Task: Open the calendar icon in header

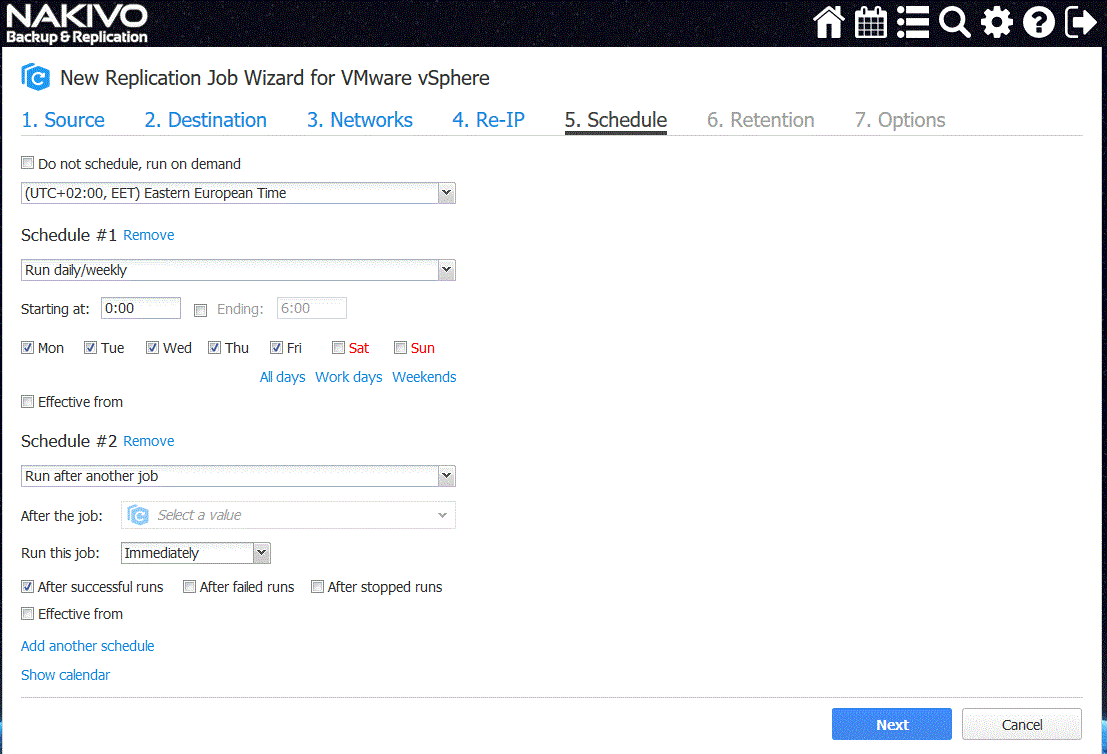Action: click(x=870, y=22)
